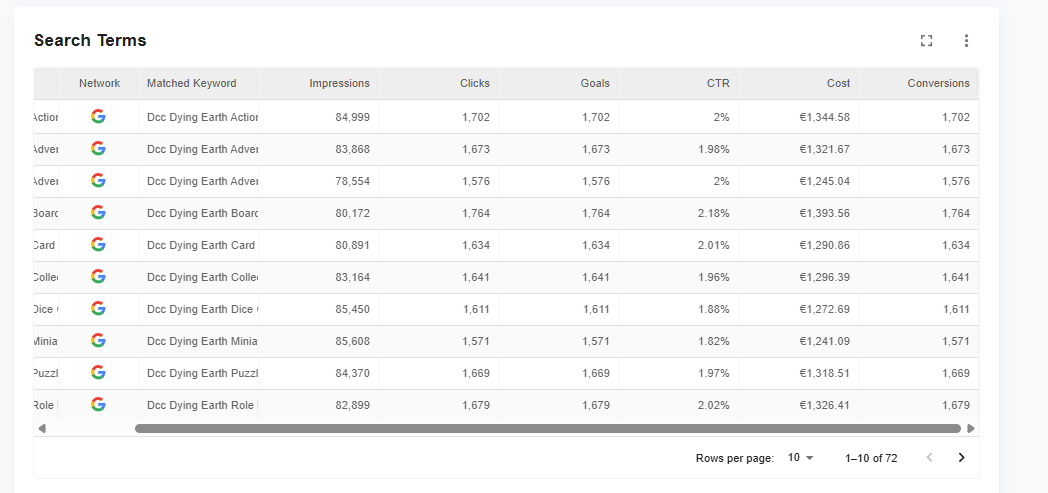Click the horizontal scrollbar thumb of the table
Screen dimensions: 1048x493
(547, 428)
